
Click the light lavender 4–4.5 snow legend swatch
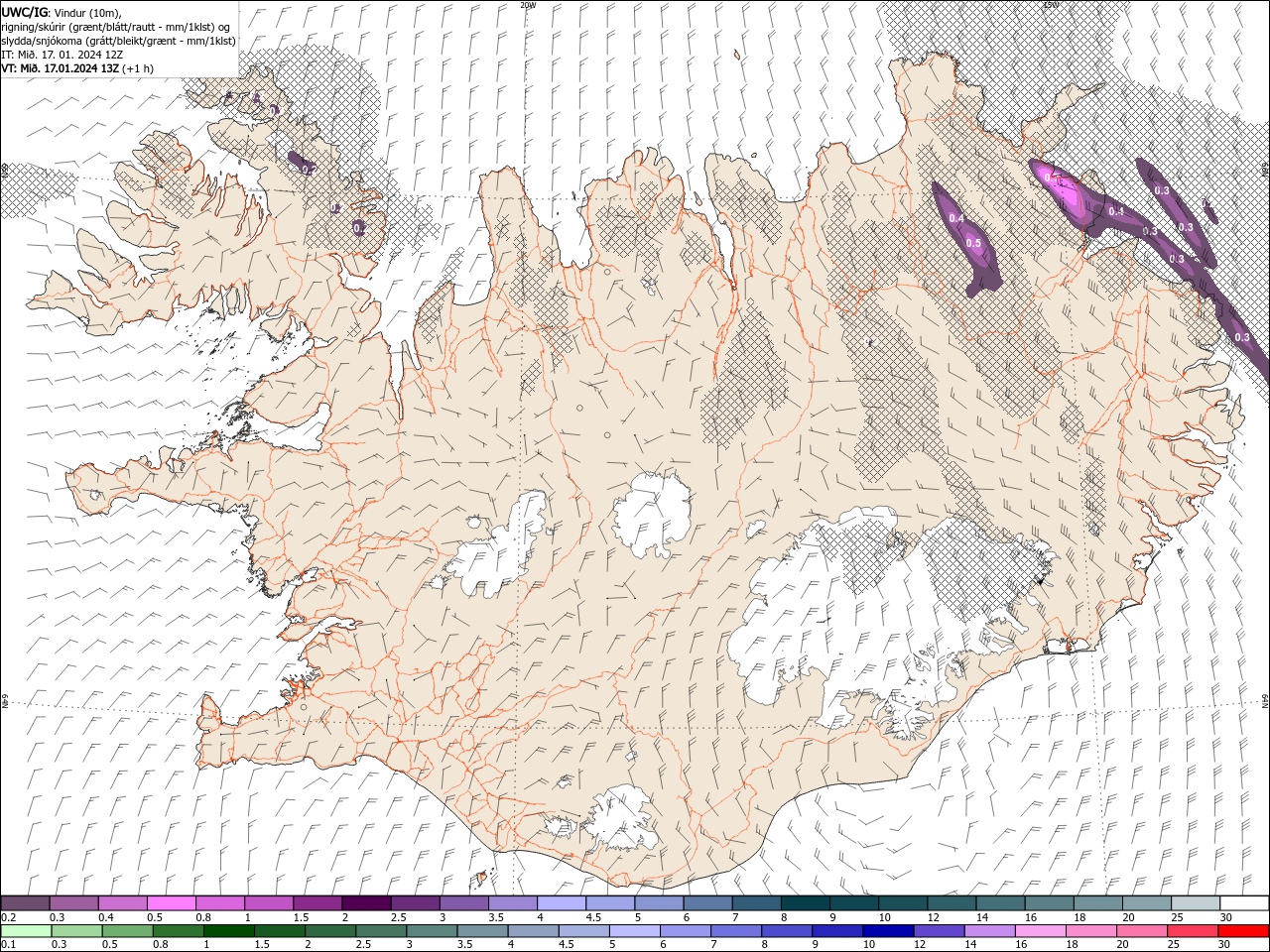click(x=562, y=903)
